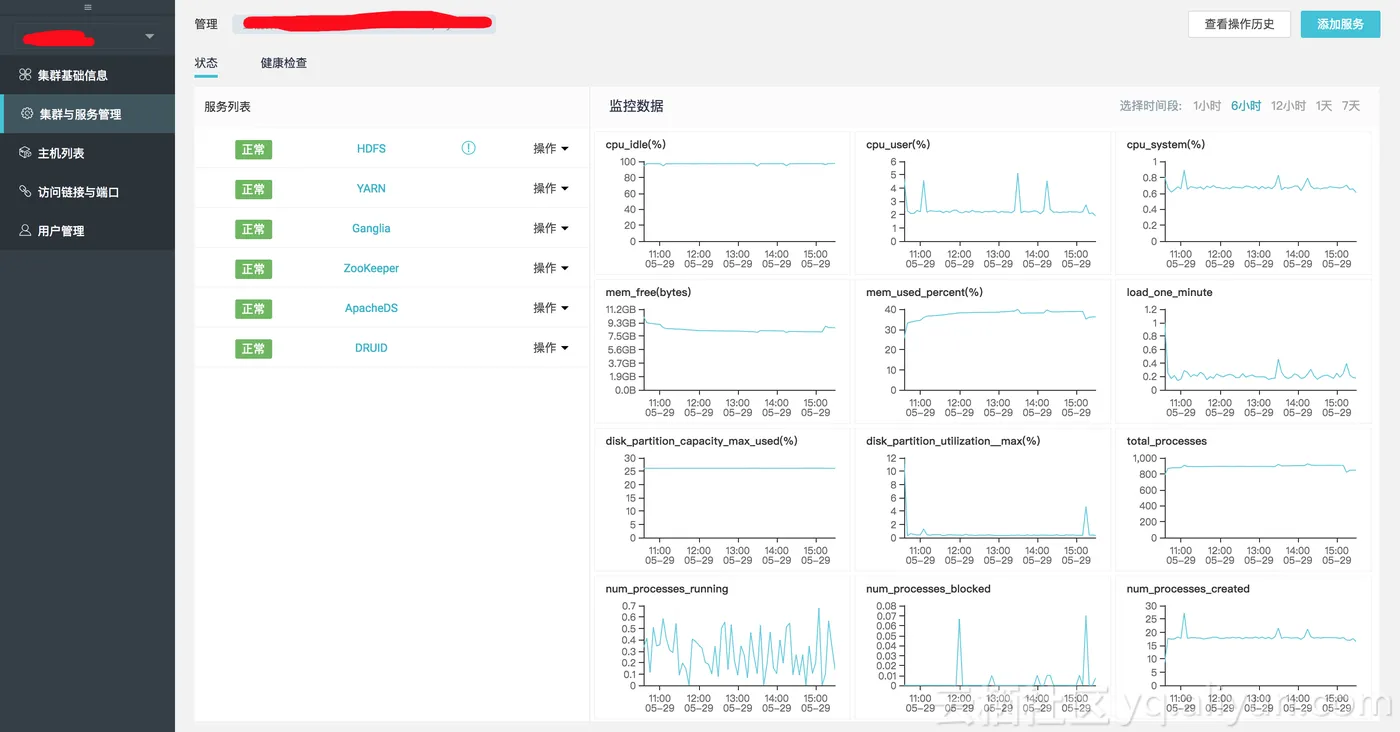Click the 添加服务 button

(x=1340, y=24)
